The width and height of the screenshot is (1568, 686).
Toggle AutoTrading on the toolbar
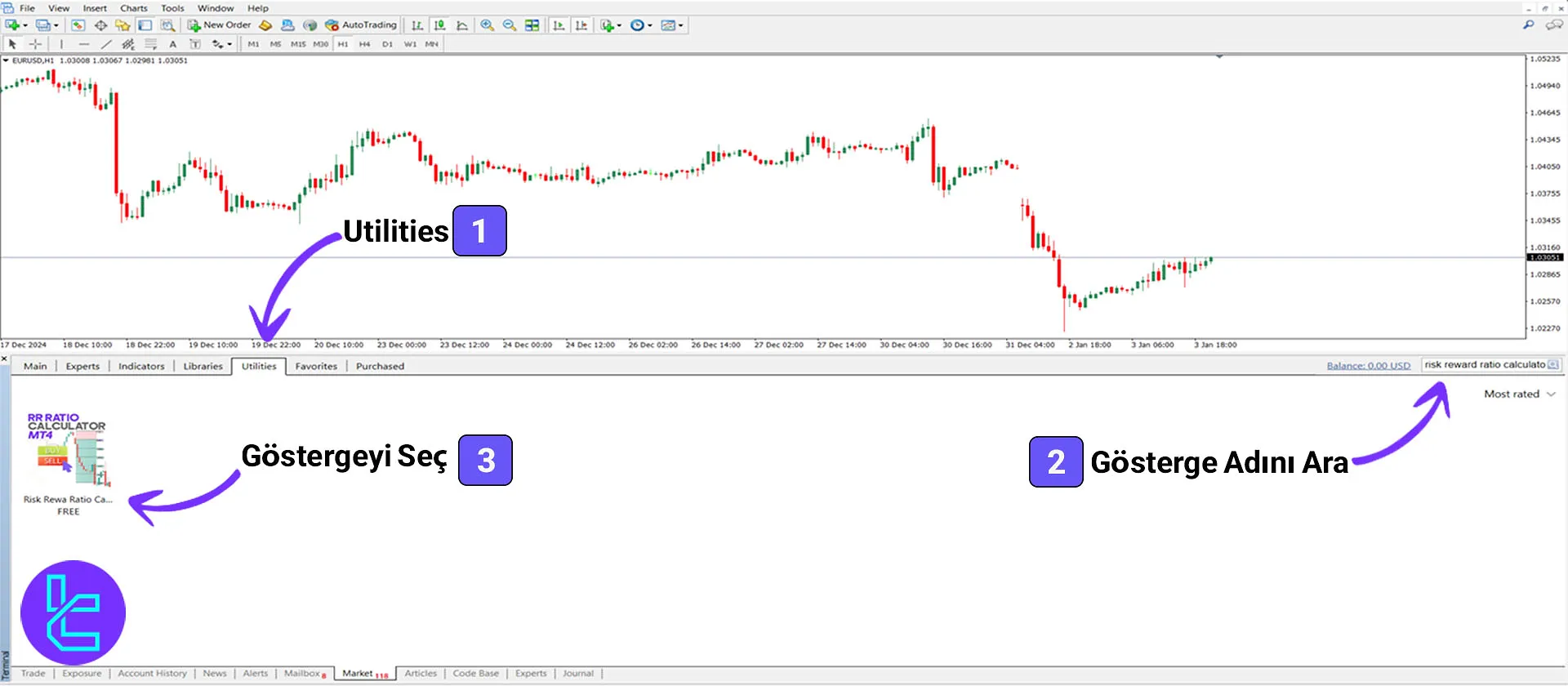pos(360,25)
